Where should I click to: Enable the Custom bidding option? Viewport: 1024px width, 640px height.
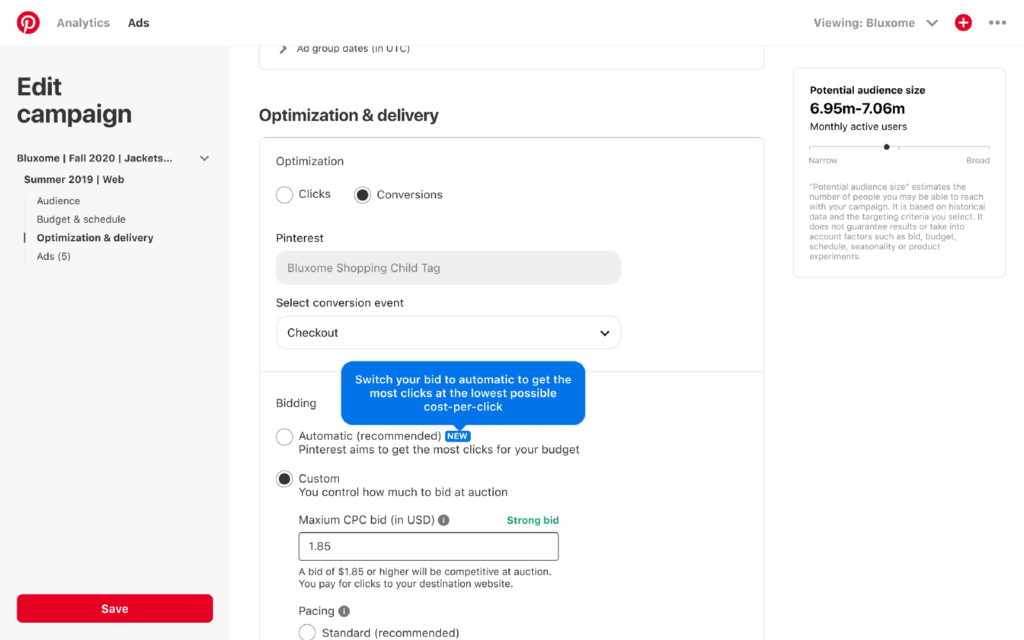[284, 478]
